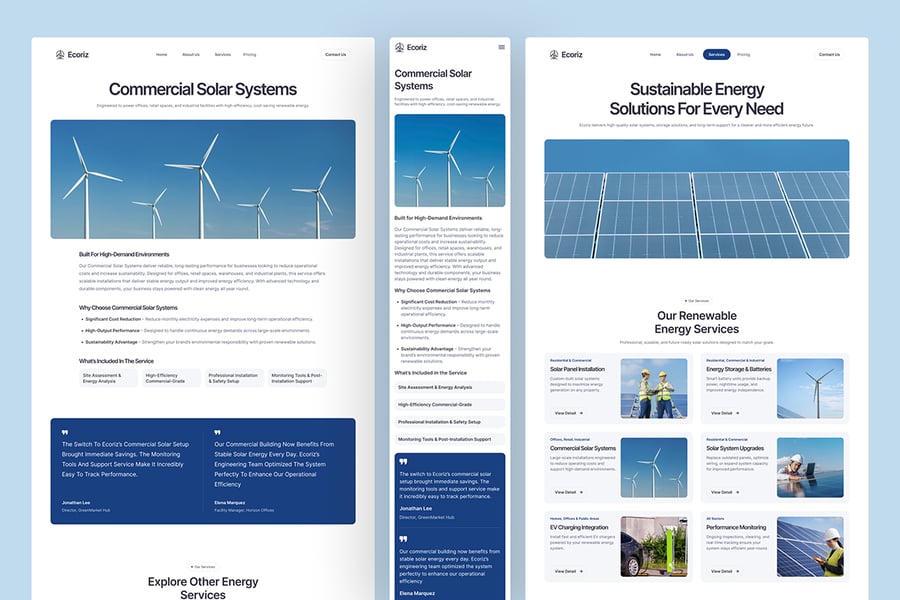Click Why Choose Commercial Solar Systems heading on mobile page
900x600 pixels.
[442, 291]
